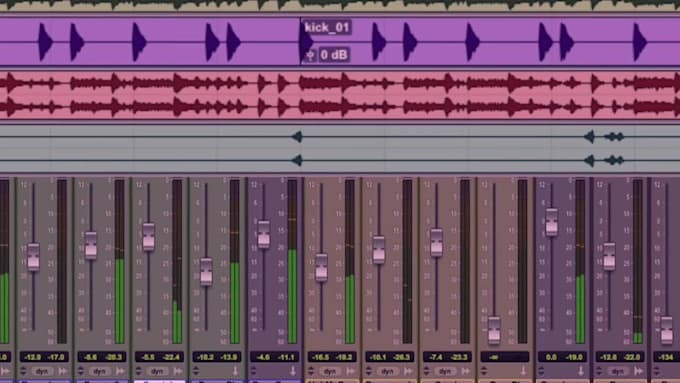The height and width of the screenshot is (383, 680).
Task: Click the -11.1 peak level readout
Action: pos(286,357)
